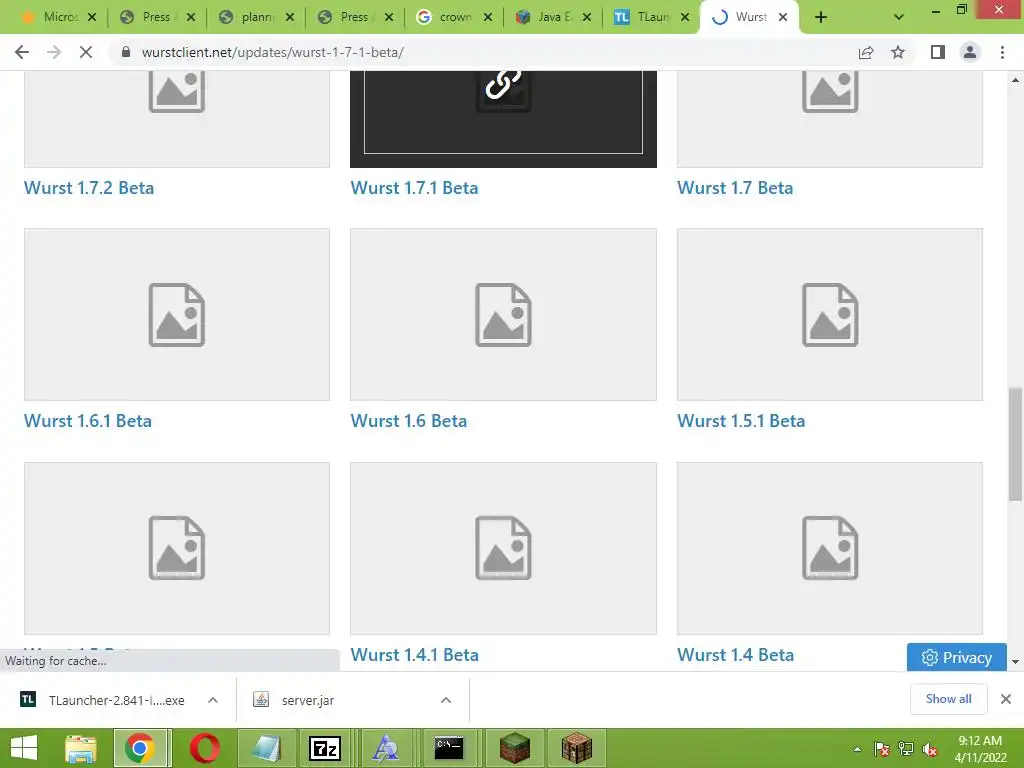Open the Wurst 1.5.1 Beta link
Viewport: 1024px width, 768px height.
point(741,421)
